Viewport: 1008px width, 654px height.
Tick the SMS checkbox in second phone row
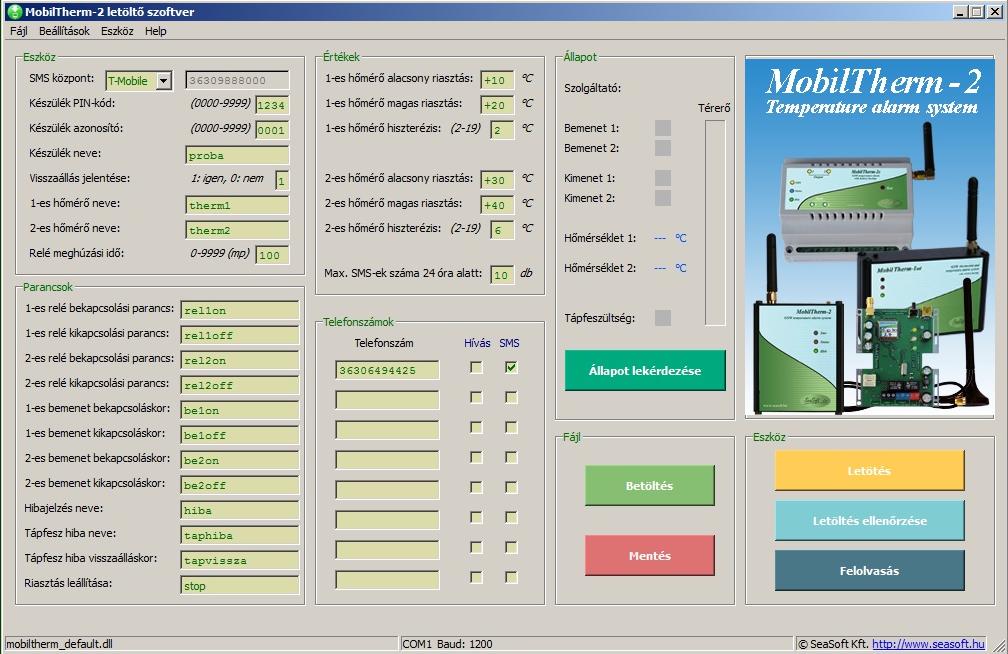click(511, 397)
